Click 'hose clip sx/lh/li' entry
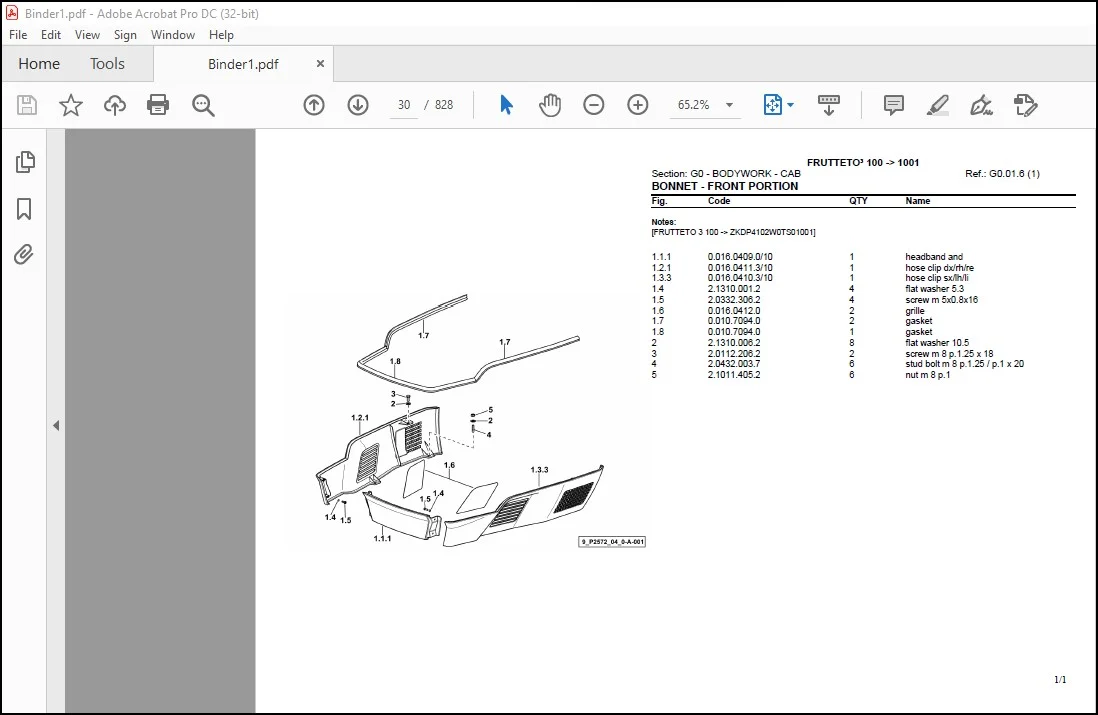The image size is (1098, 715). (937, 278)
